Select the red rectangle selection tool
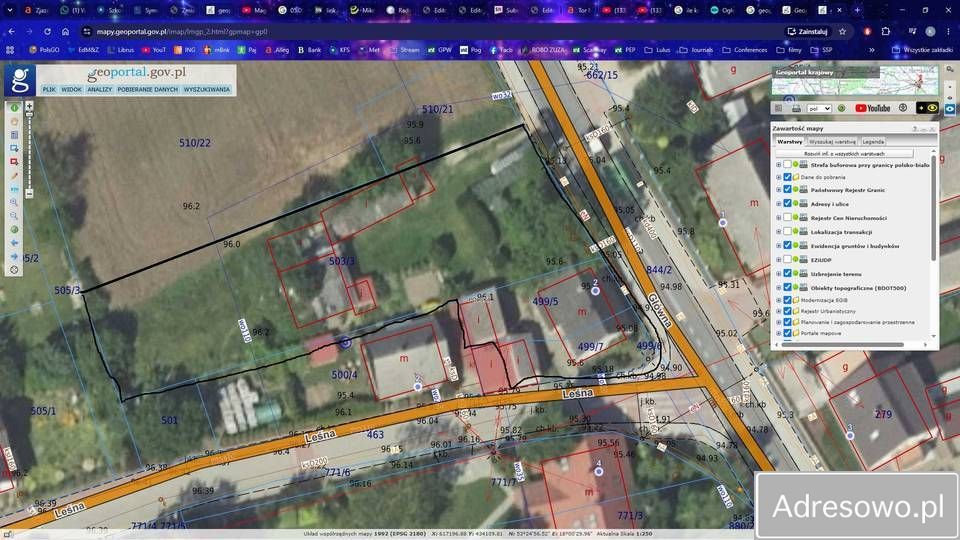The width and height of the screenshot is (960, 540). (14, 162)
